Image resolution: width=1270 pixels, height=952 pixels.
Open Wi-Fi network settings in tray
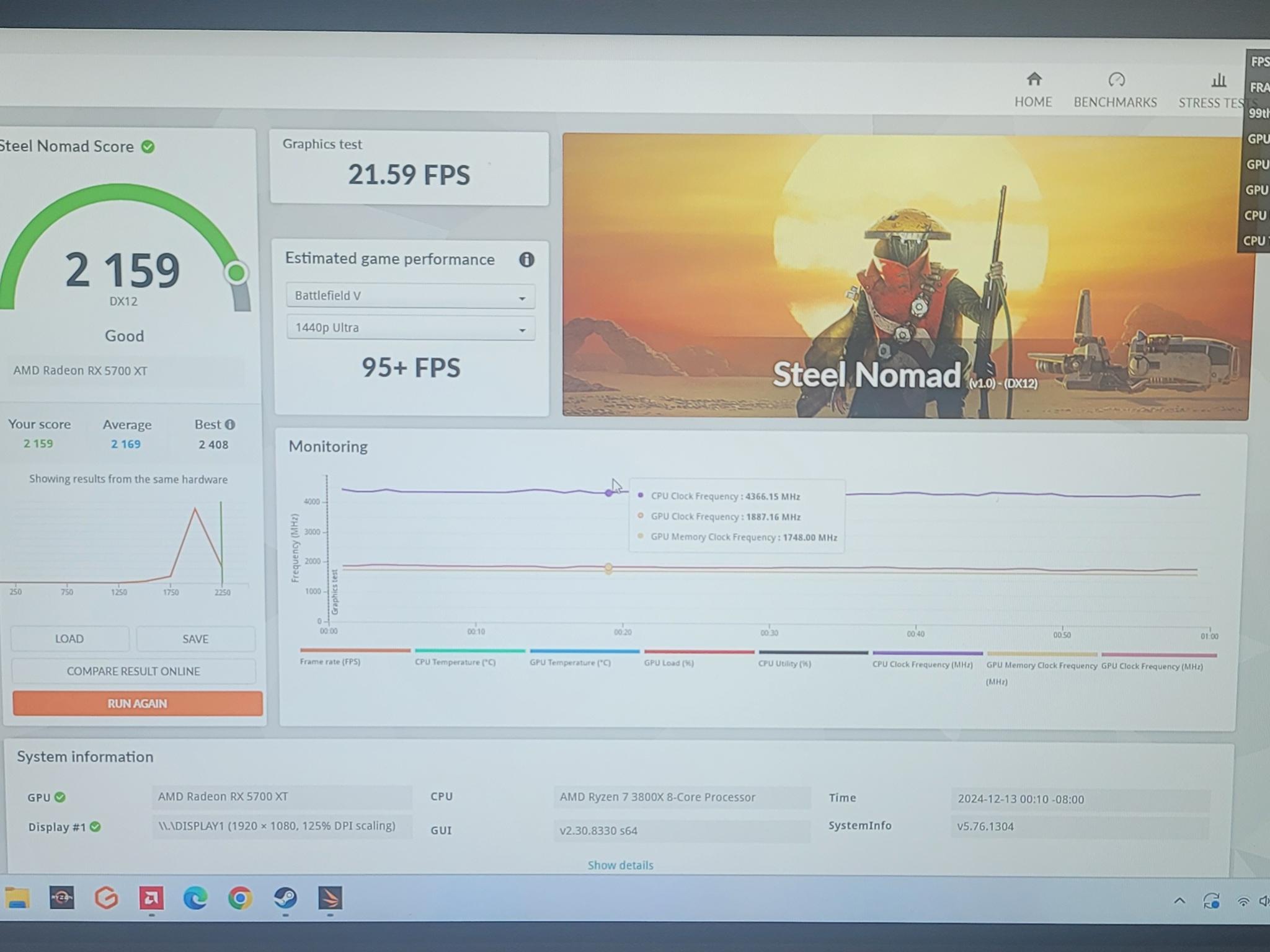(1243, 902)
